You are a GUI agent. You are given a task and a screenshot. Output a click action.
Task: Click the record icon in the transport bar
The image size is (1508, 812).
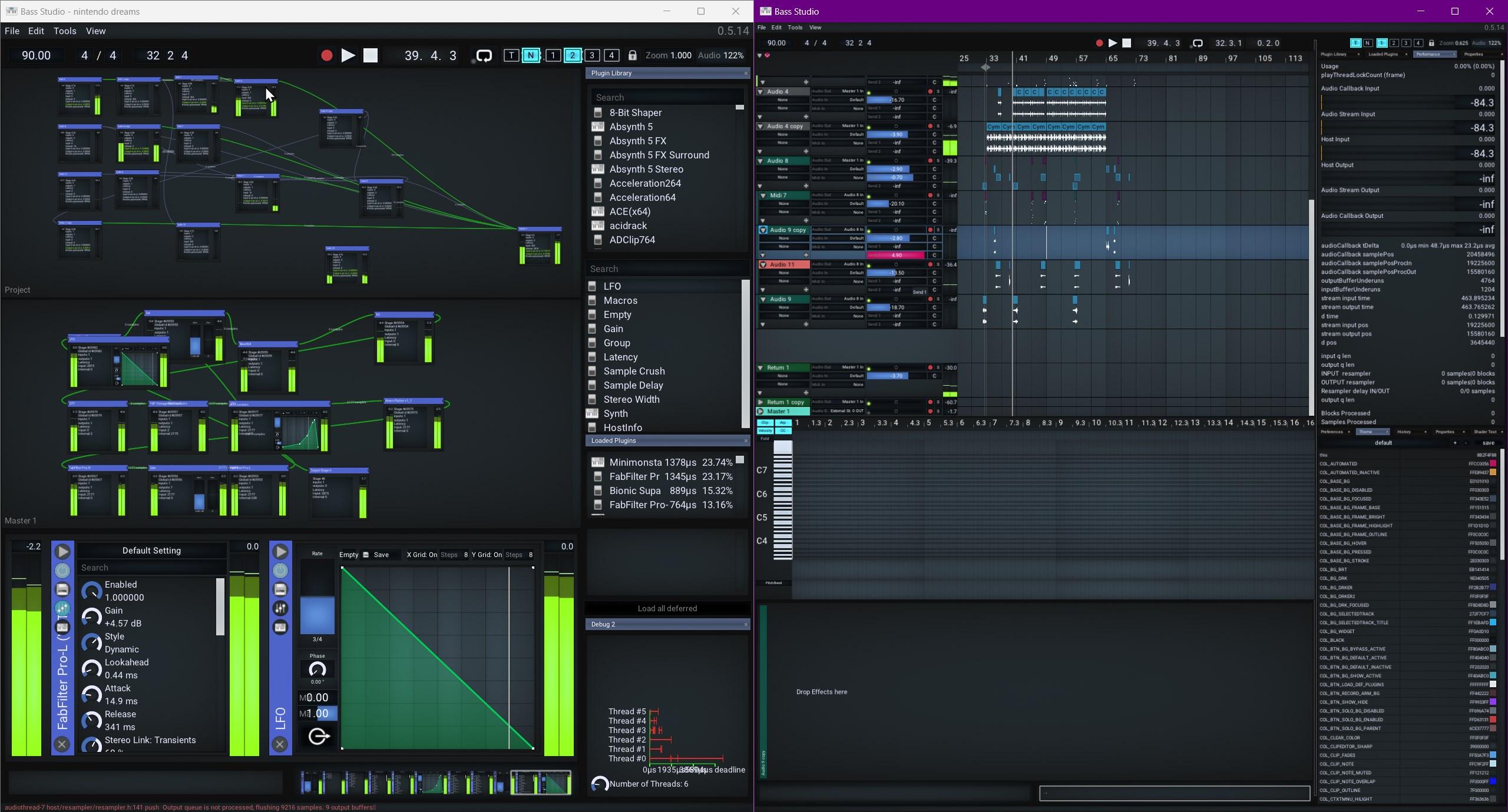pos(328,55)
